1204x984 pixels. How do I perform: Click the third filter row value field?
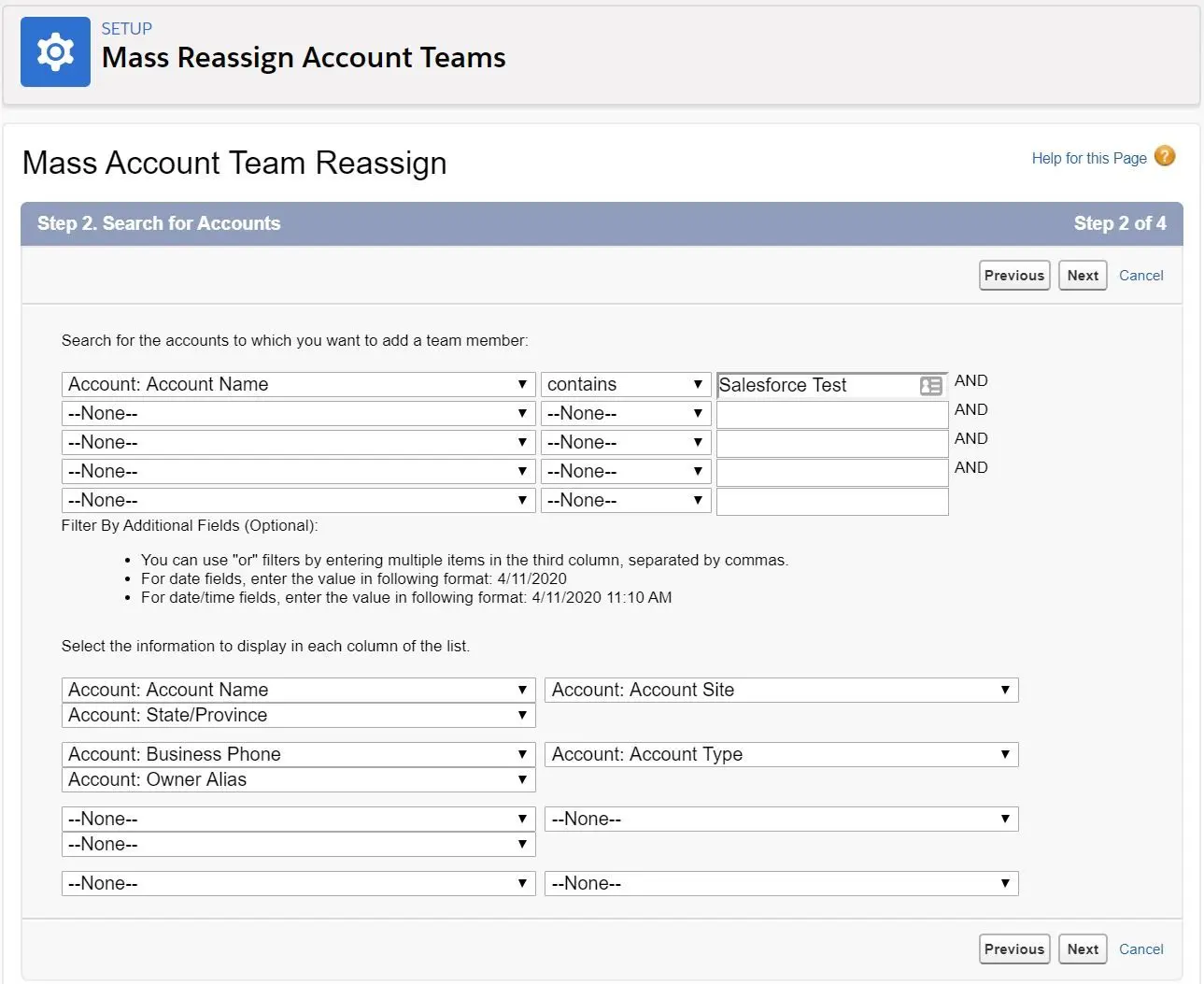(x=832, y=444)
